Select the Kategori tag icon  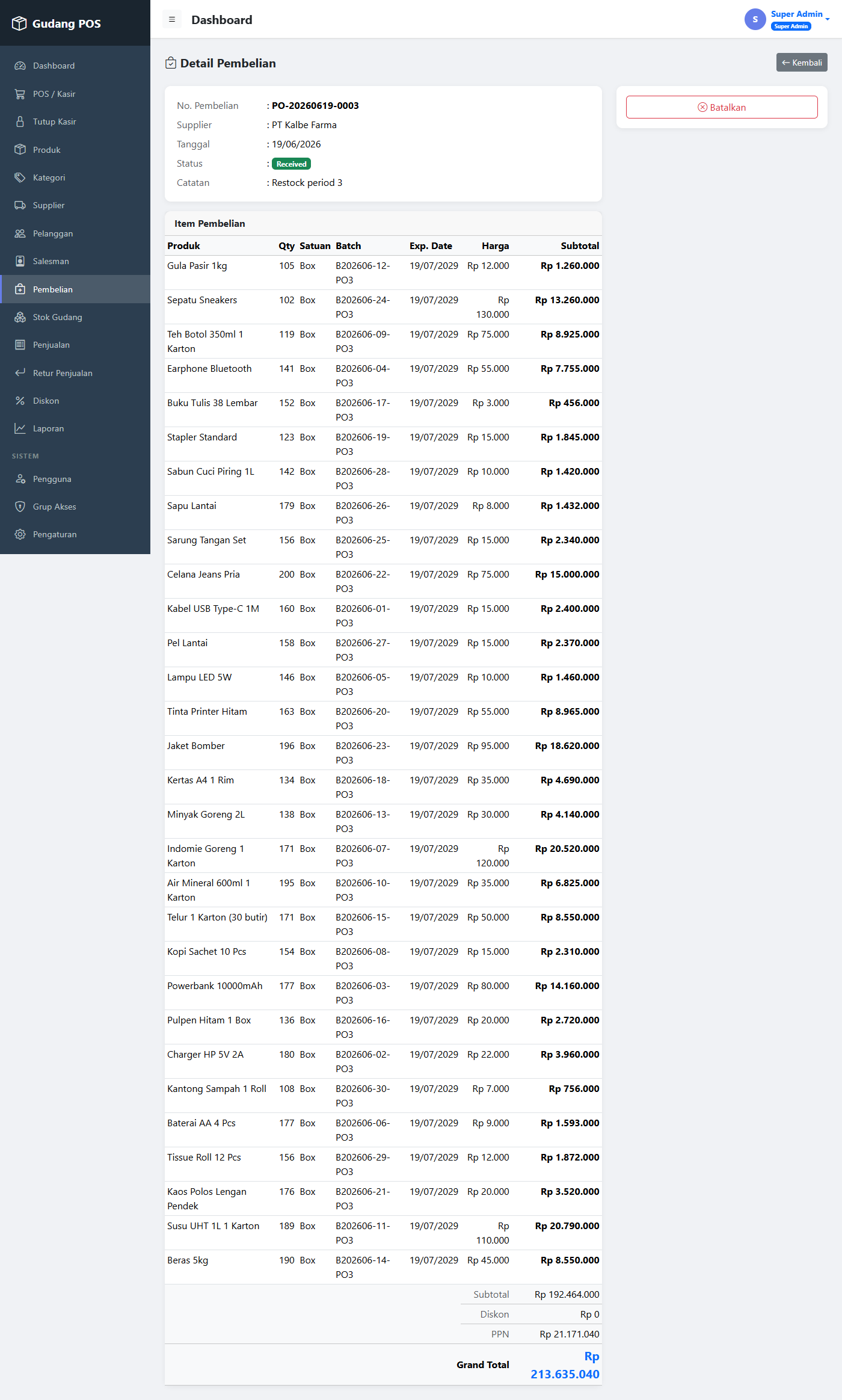(x=20, y=177)
